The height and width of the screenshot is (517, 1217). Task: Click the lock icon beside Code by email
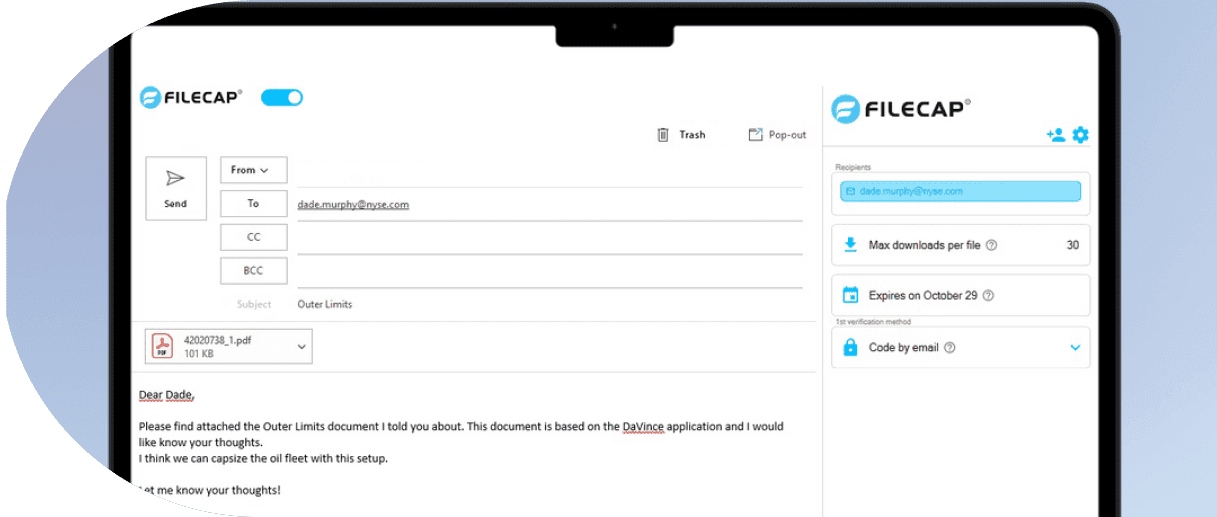851,348
